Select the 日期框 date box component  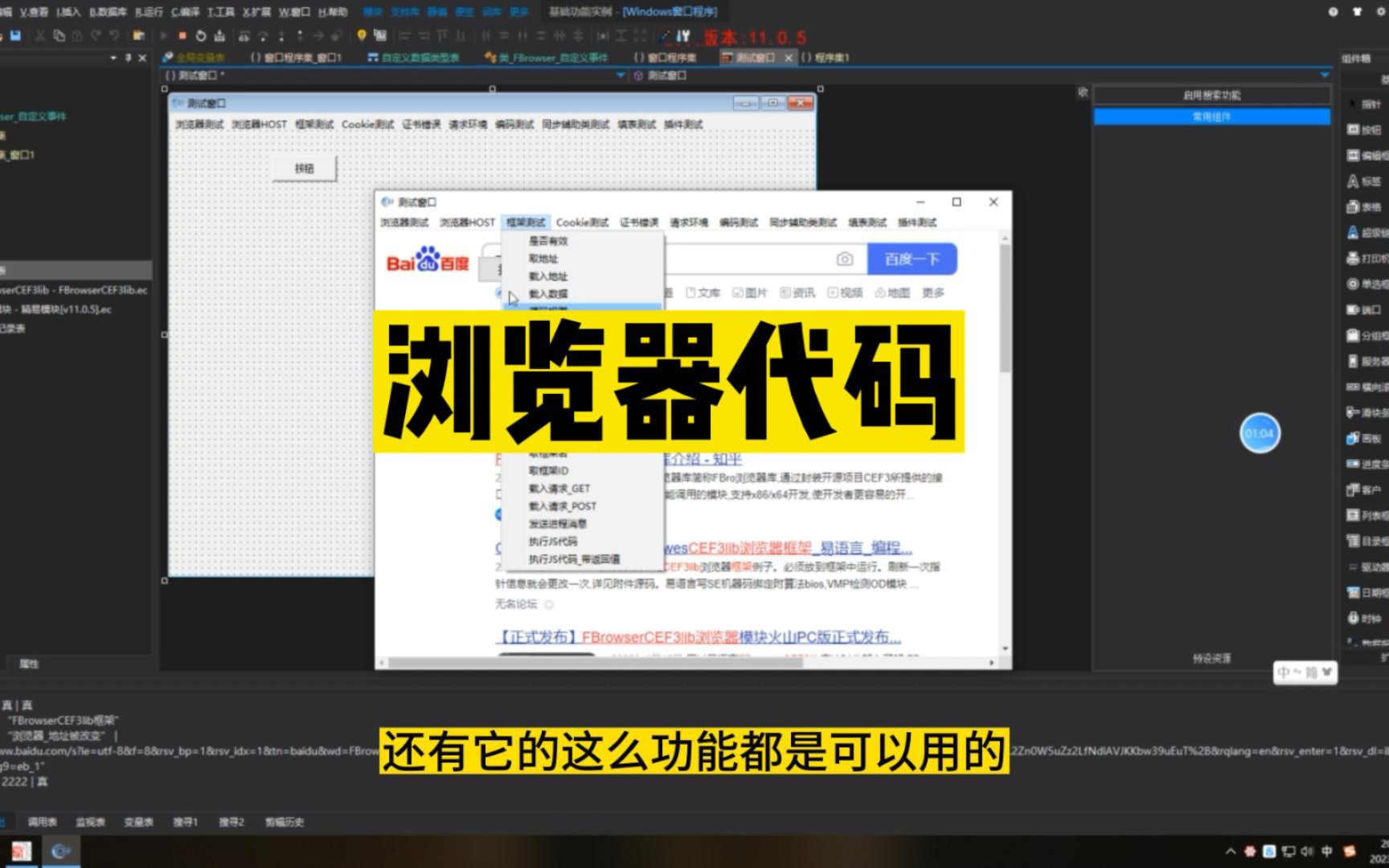click(x=1367, y=592)
